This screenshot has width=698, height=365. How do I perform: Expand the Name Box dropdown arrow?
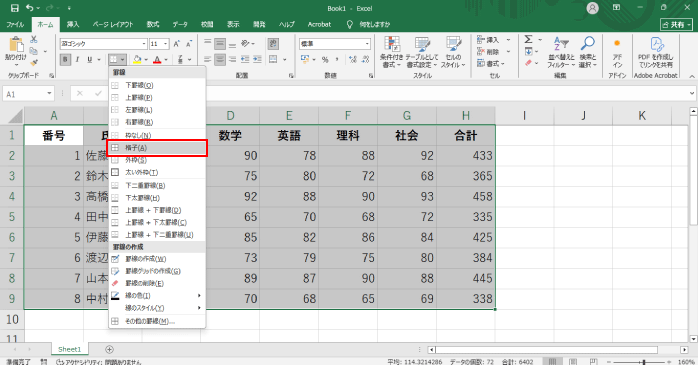pos(49,93)
